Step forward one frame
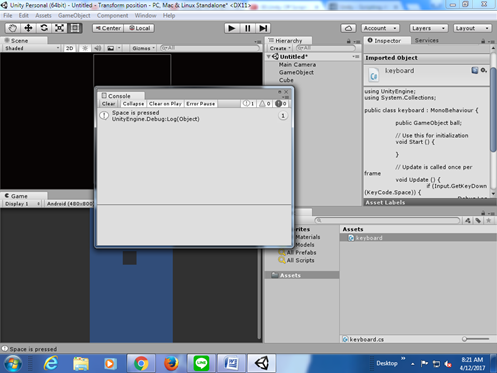Image resolution: width=497 pixels, height=373 pixels. click(x=263, y=28)
